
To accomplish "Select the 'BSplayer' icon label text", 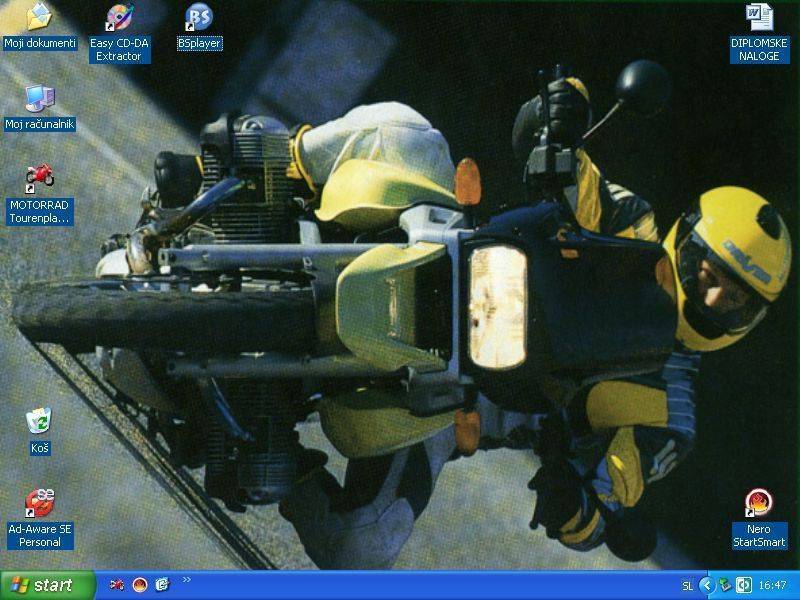I will click(199, 43).
